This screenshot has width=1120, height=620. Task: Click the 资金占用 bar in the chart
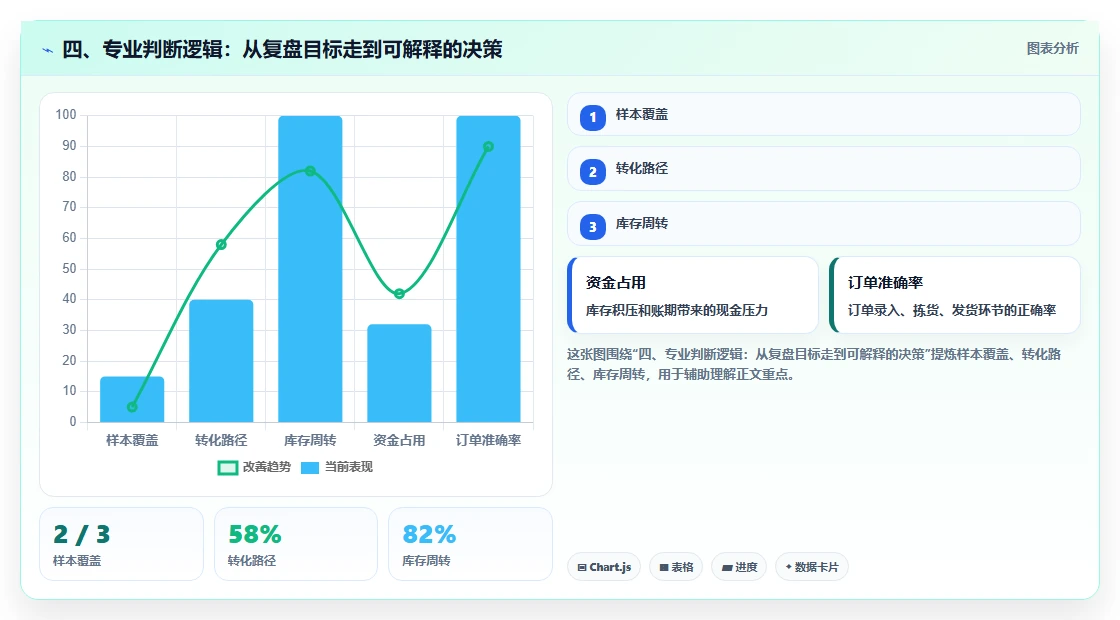tap(399, 373)
